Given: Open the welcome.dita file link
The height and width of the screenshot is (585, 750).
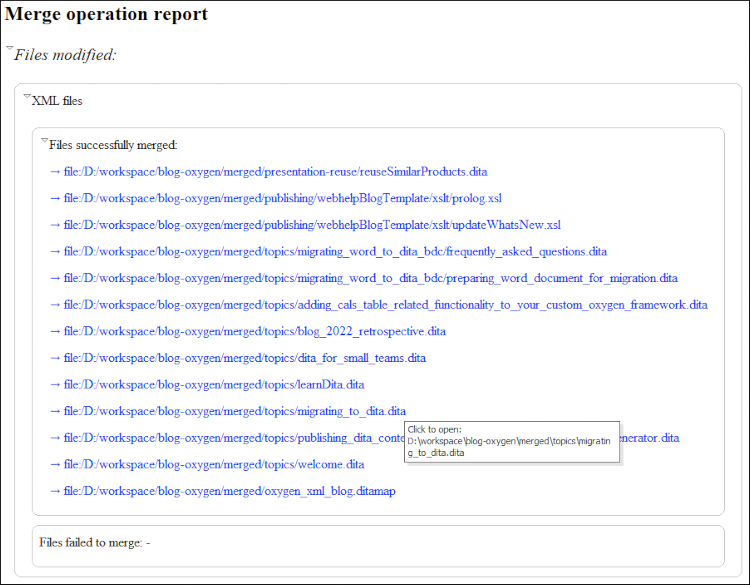Looking at the screenshot, I should click(x=213, y=464).
